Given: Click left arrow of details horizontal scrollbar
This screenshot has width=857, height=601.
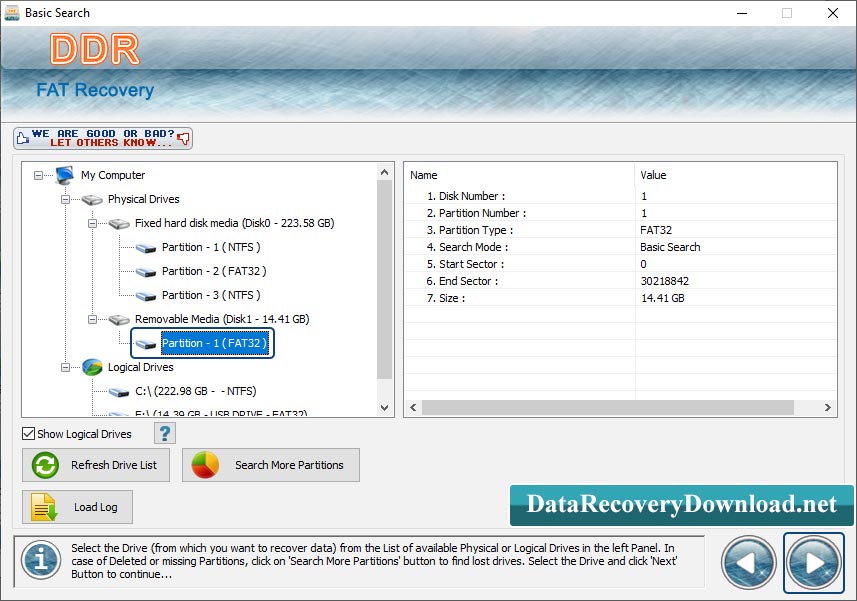Looking at the screenshot, I should pyautogui.click(x=413, y=408).
